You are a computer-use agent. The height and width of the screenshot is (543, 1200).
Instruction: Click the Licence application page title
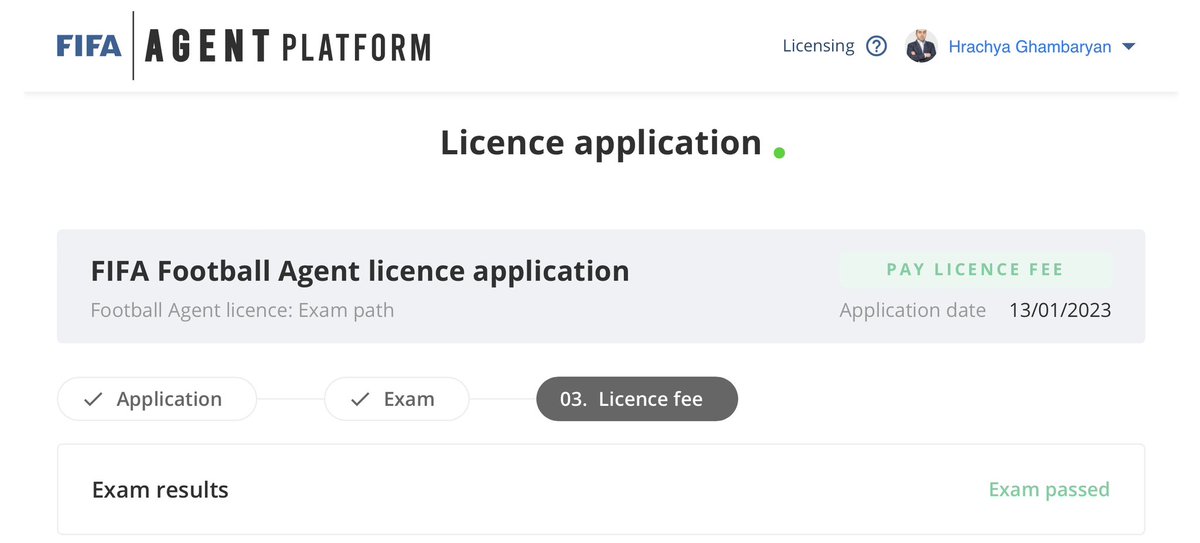click(601, 142)
